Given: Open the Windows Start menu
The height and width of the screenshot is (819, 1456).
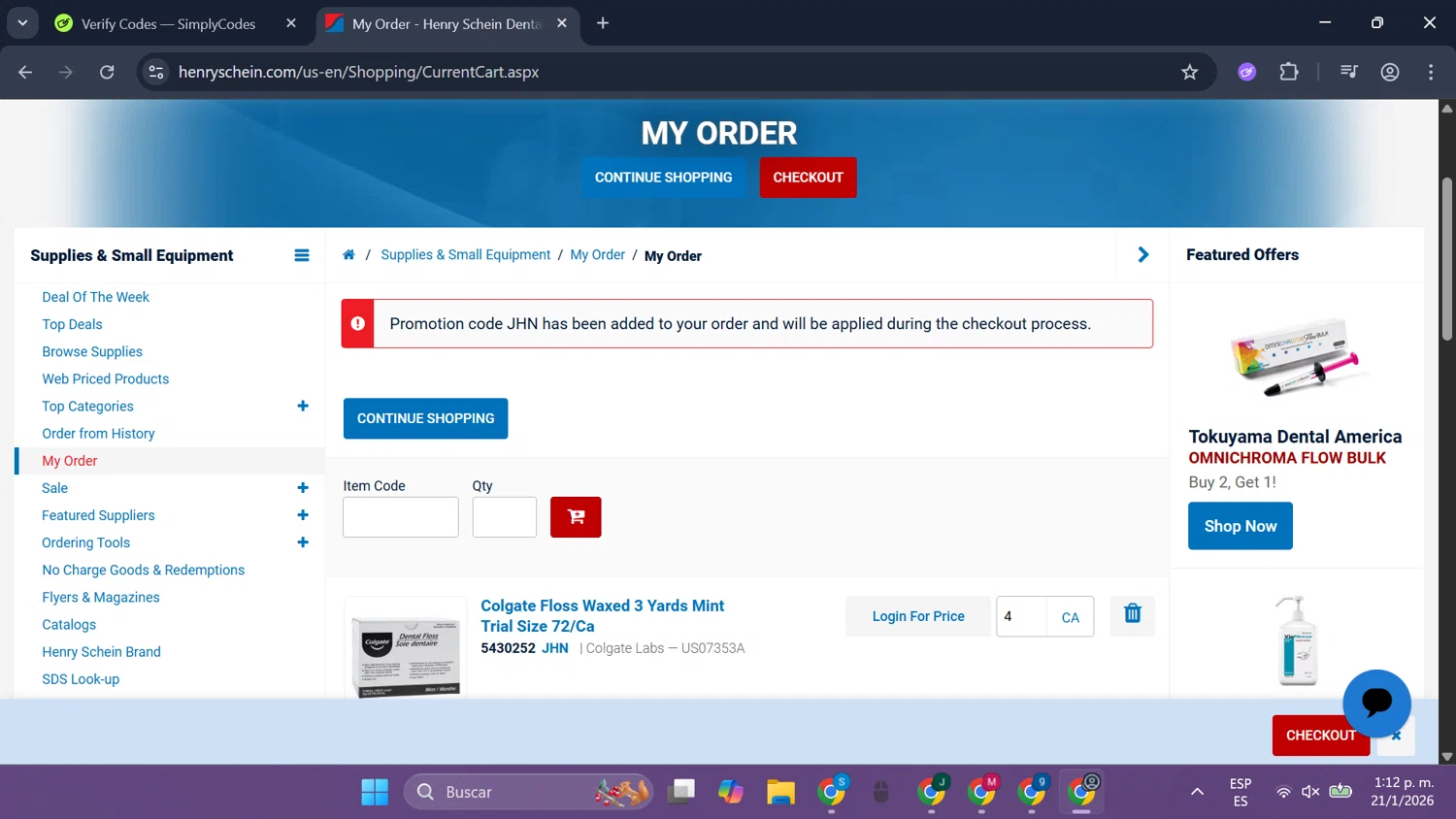Looking at the screenshot, I should click(375, 792).
